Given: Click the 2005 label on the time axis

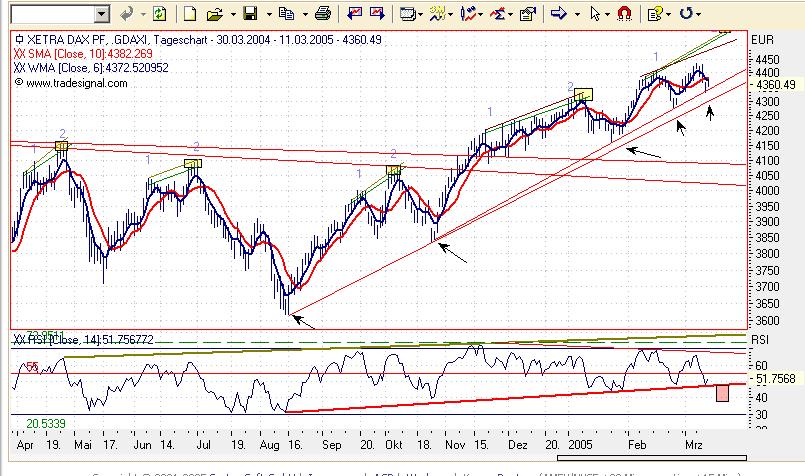Looking at the screenshot, I should pyautogui.click(x=580, y=445).
